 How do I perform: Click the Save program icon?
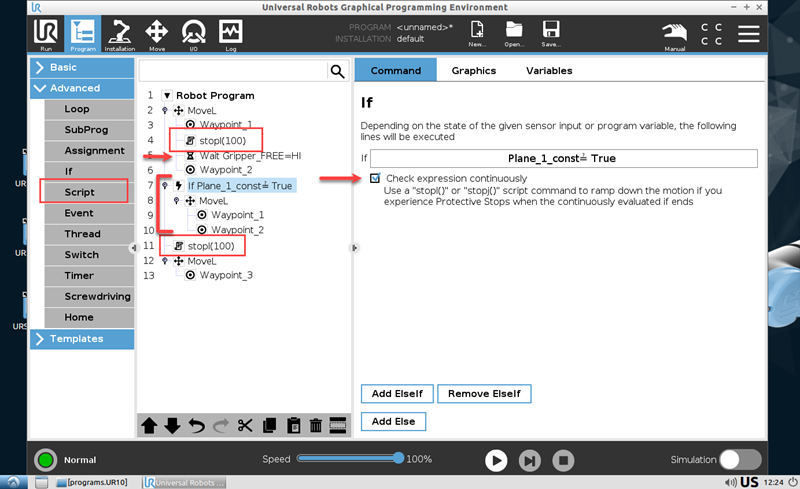point(550,34)
